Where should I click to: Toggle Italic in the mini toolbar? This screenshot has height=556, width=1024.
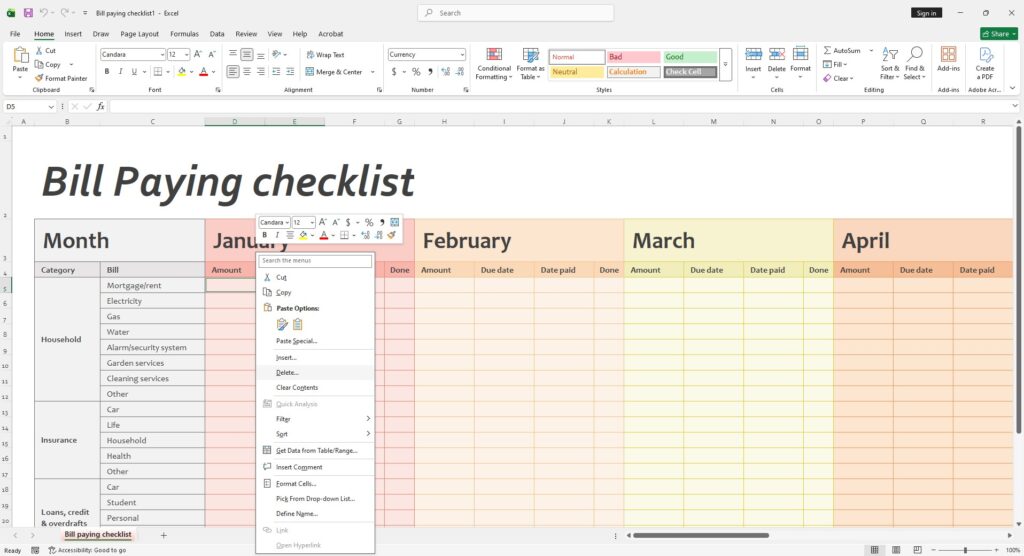tap(277, 235)
